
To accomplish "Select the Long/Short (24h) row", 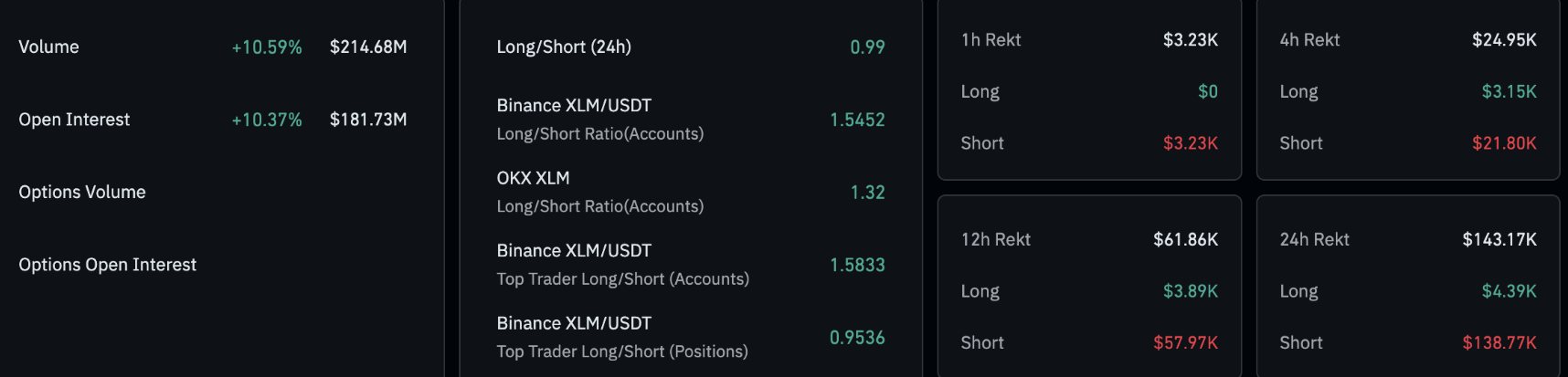I will tap(691, 47).
